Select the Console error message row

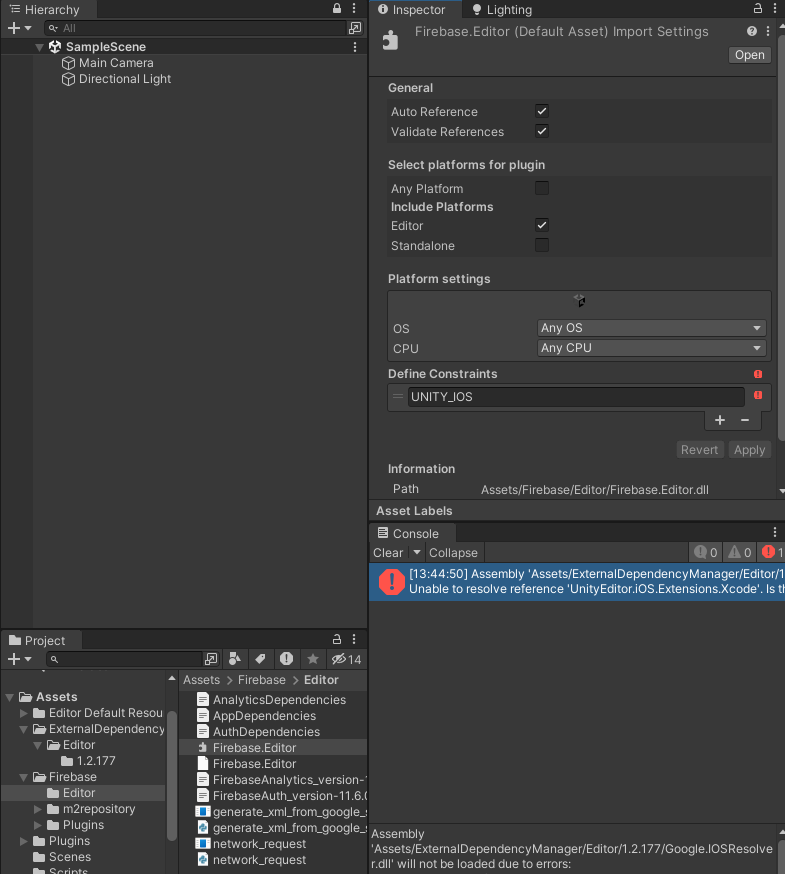pos(577,582)
